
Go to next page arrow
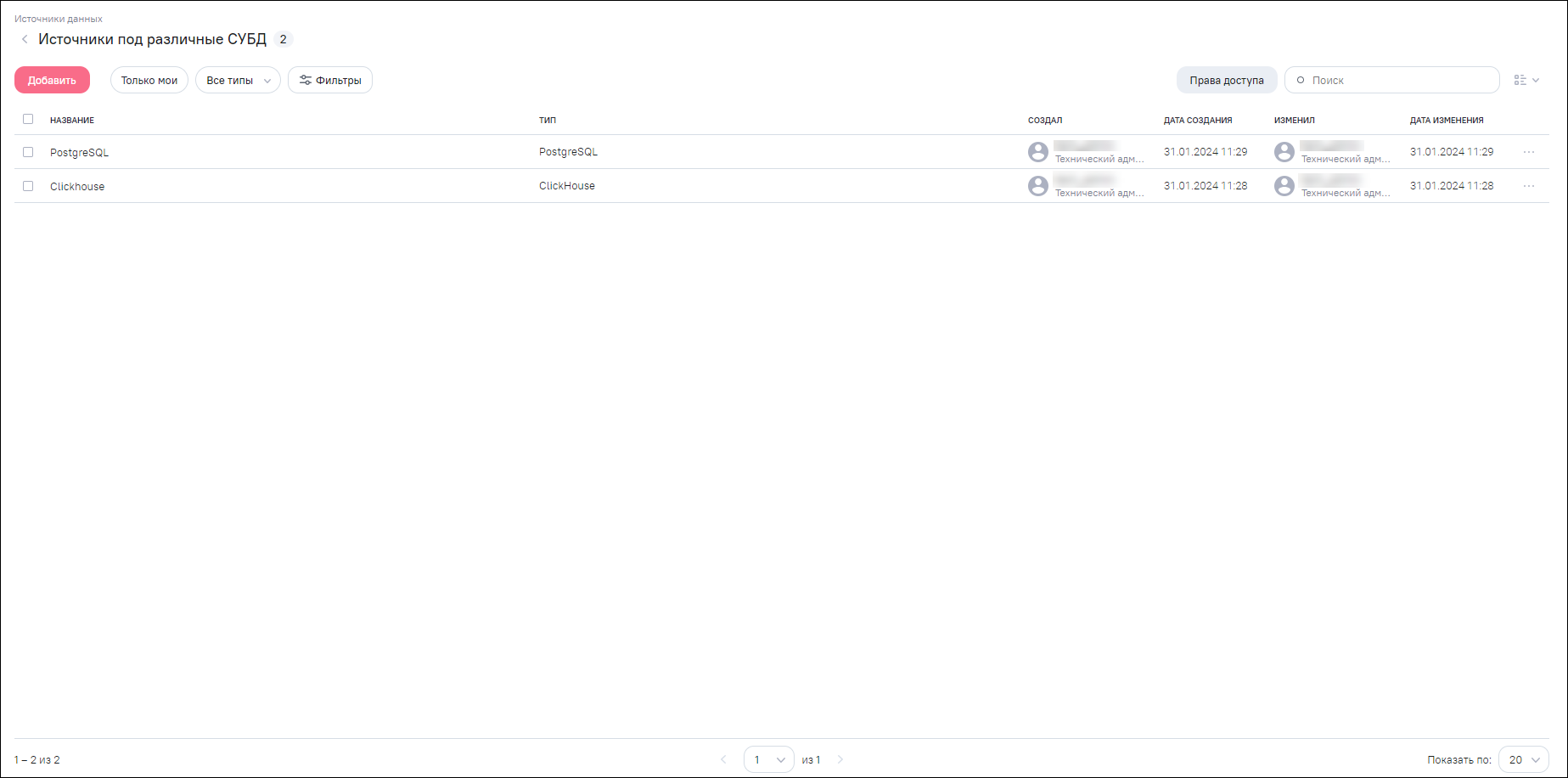pos(840,759)
